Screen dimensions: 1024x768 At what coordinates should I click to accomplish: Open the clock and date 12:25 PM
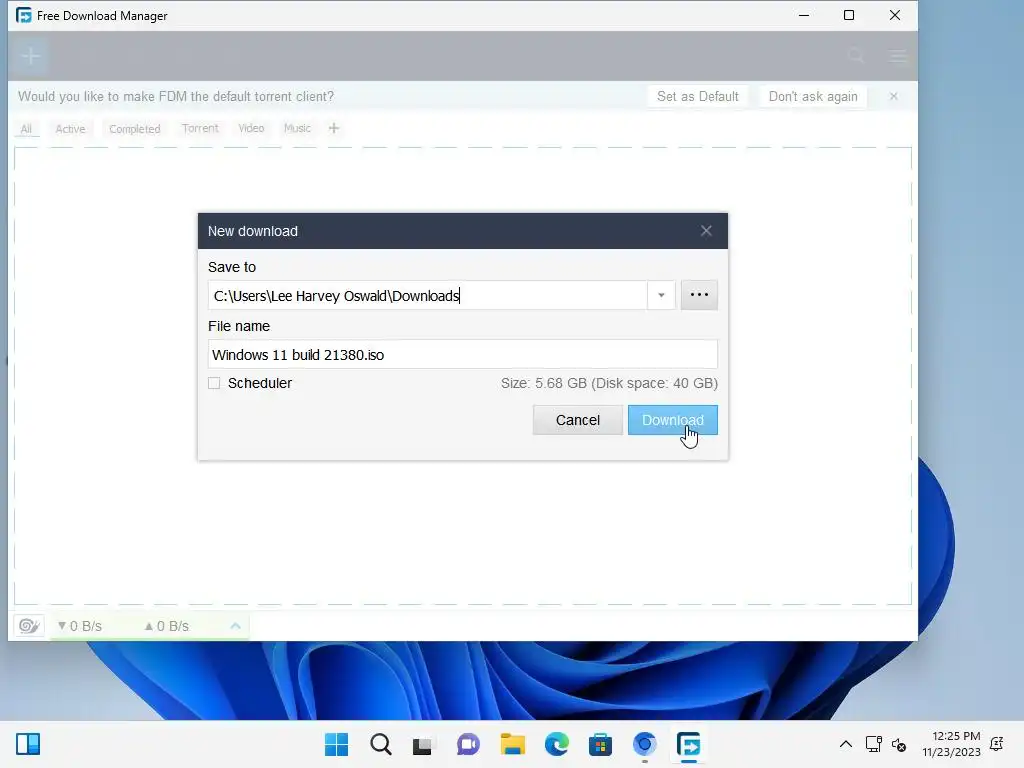[x=951, y=744]
